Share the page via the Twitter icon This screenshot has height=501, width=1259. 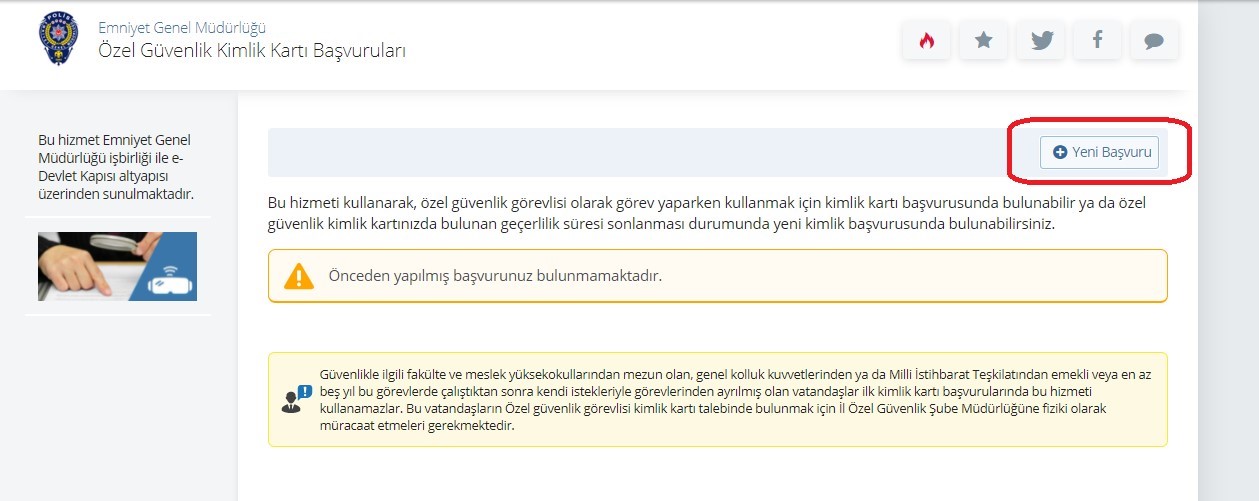click(x=1040, y=40)
